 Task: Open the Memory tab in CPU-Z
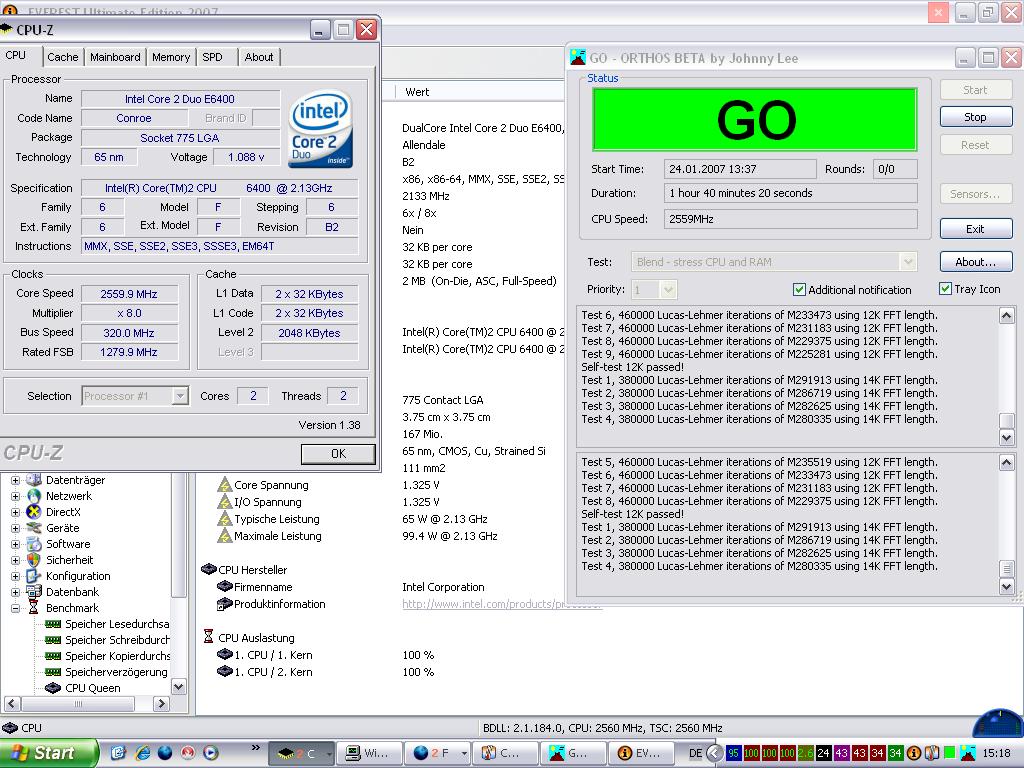pyautogui.click(x=170, y=57)
